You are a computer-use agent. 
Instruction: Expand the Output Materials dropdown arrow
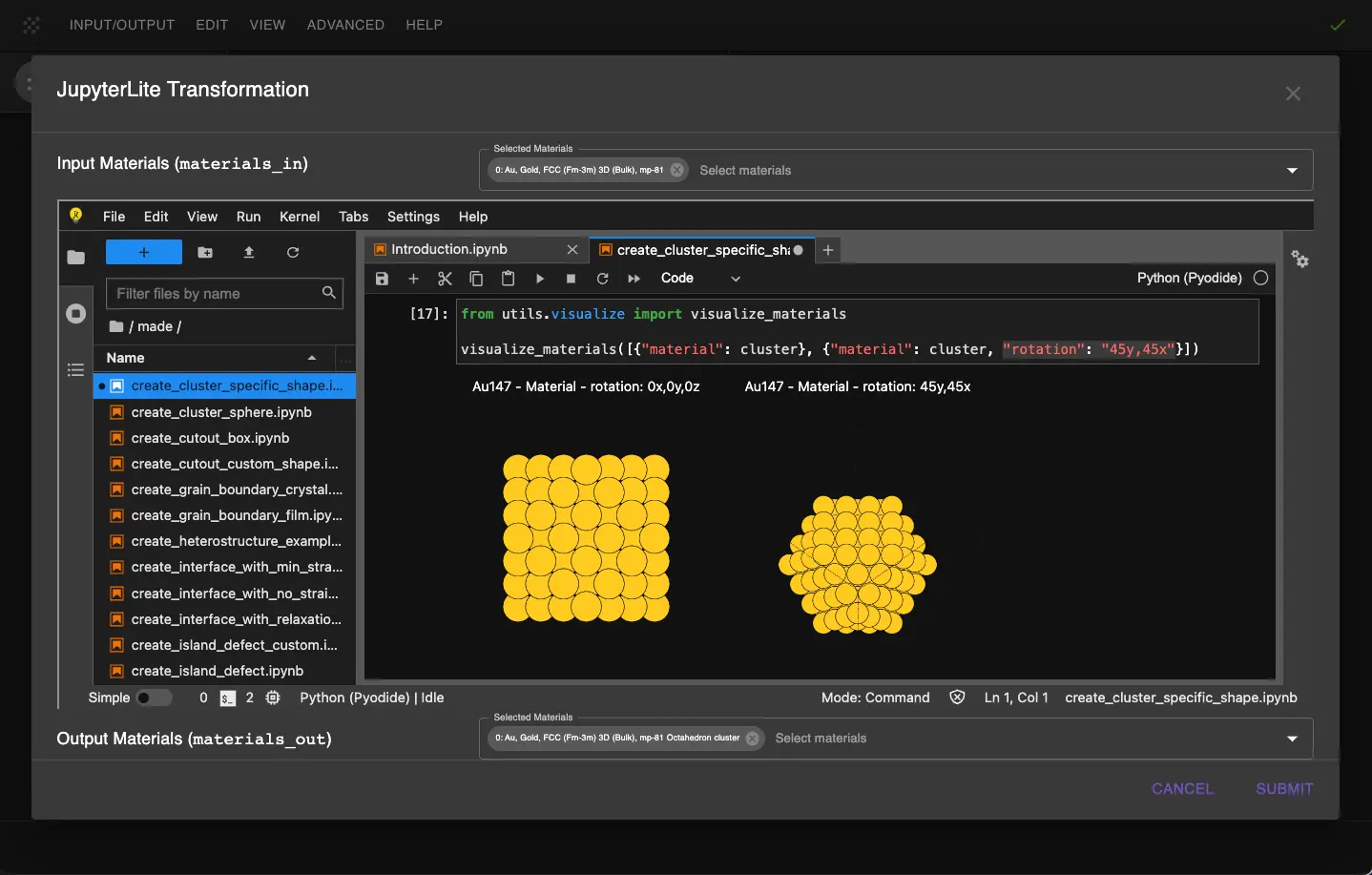coord(1292,739)
